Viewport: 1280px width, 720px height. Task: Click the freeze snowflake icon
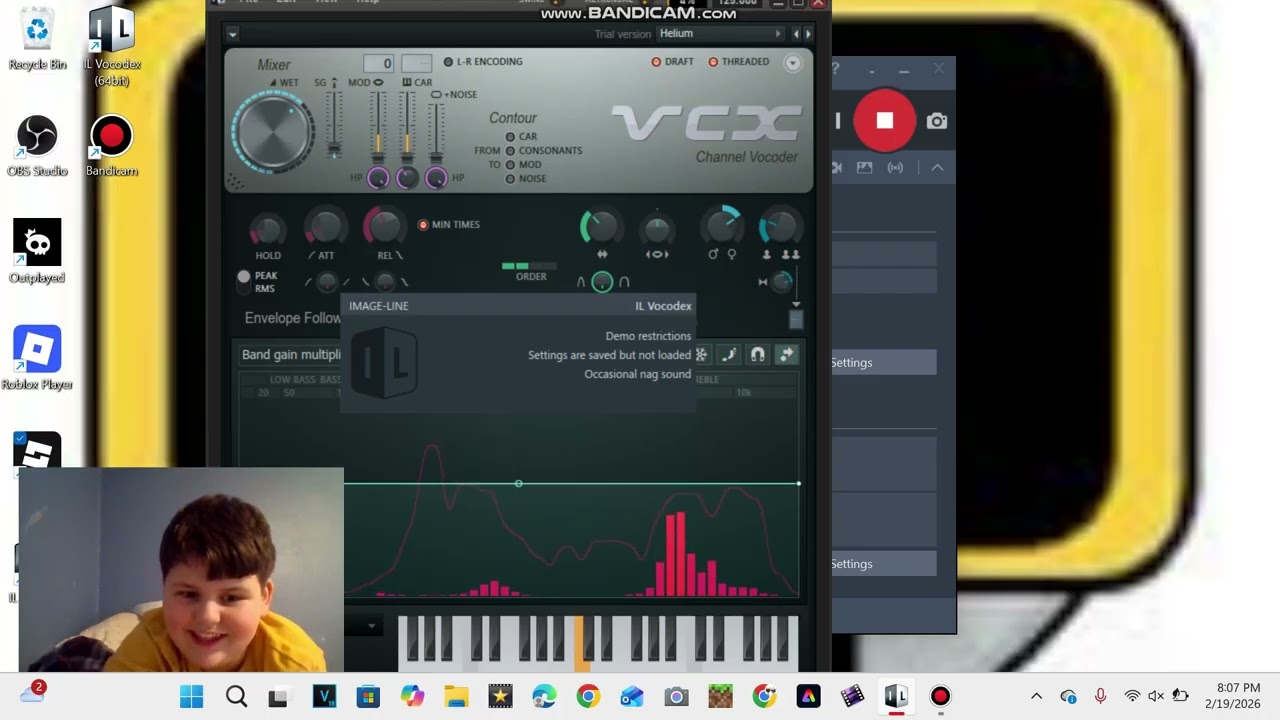[x=701, y=354]
